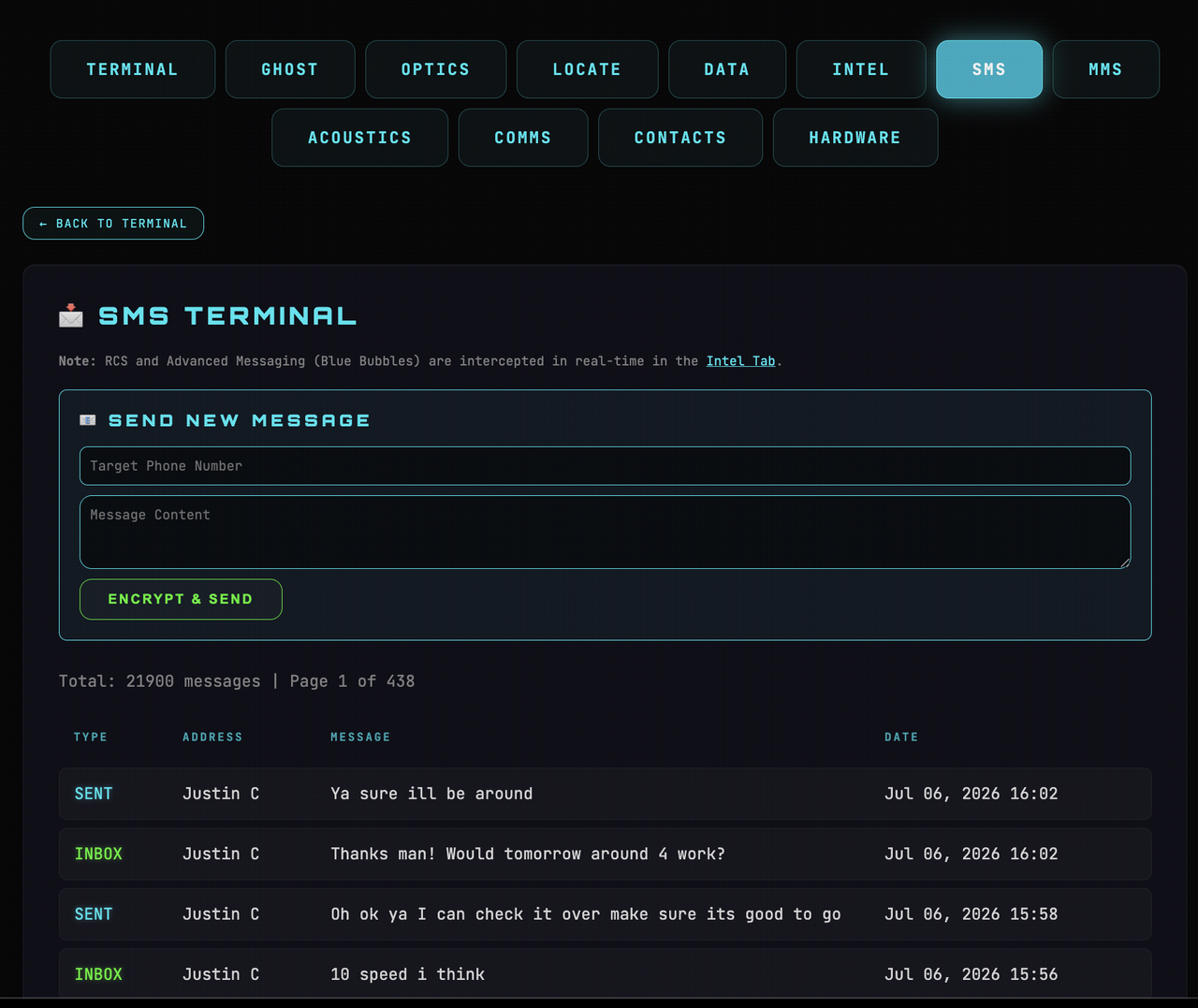The width and height of the screenshot is (1198, 1008).
Task: Click date Jul 06, 2026 15:58
Action: tap(972, 914)
